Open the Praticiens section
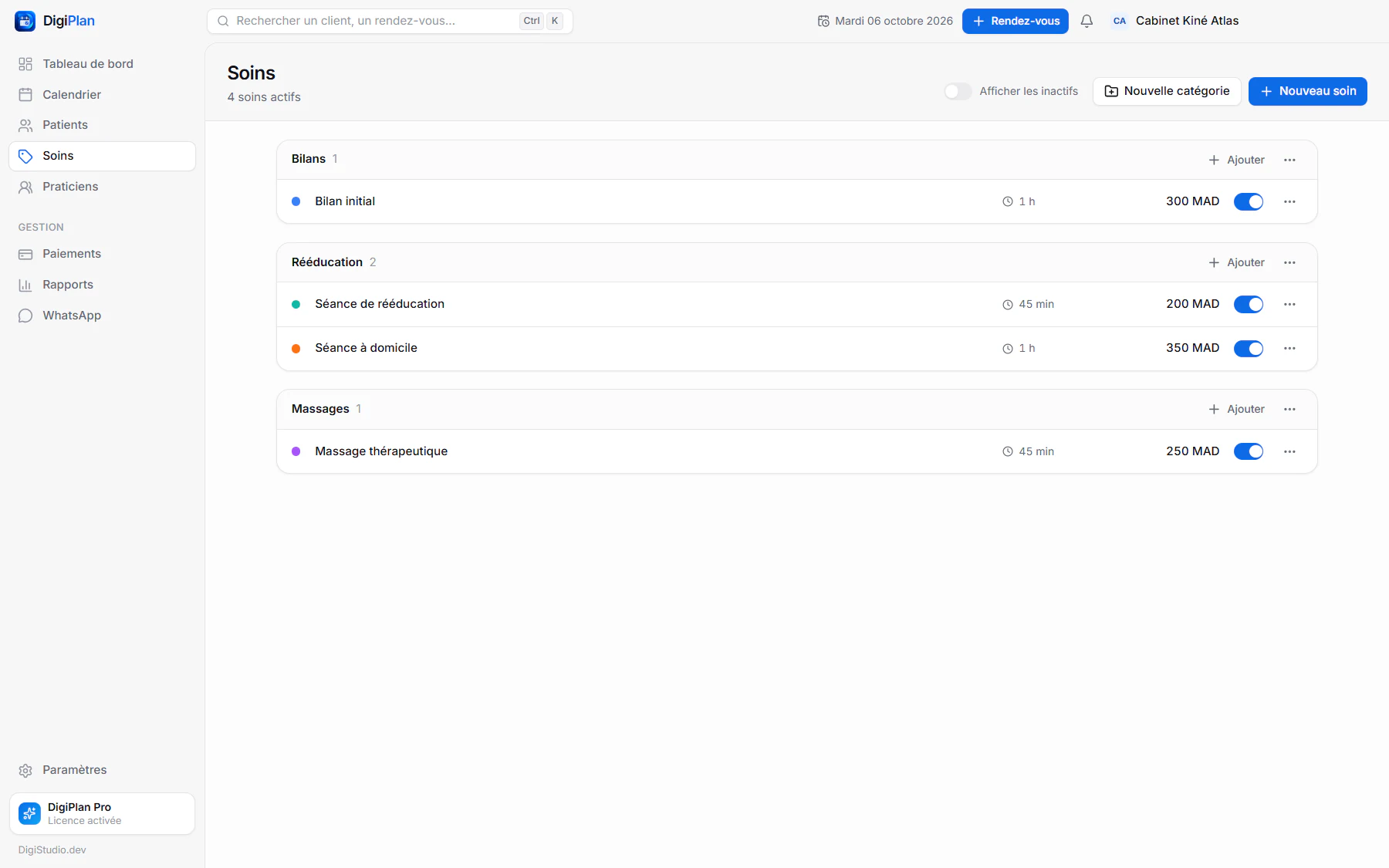 102,187
